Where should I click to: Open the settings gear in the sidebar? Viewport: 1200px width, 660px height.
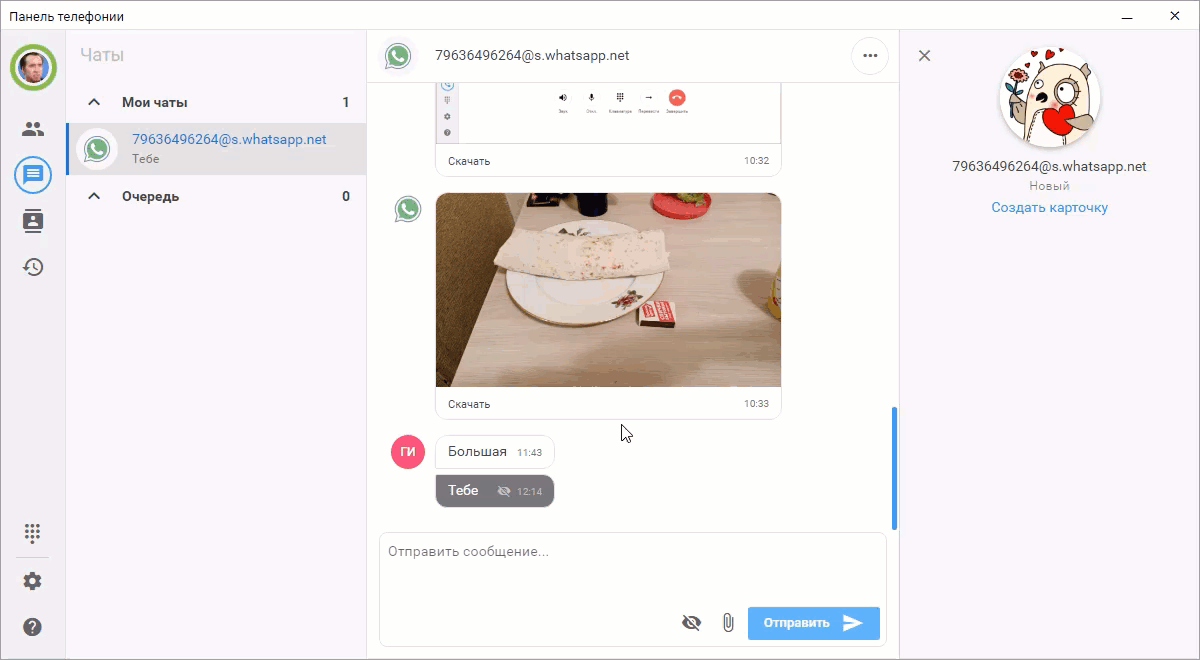[33, 580]
